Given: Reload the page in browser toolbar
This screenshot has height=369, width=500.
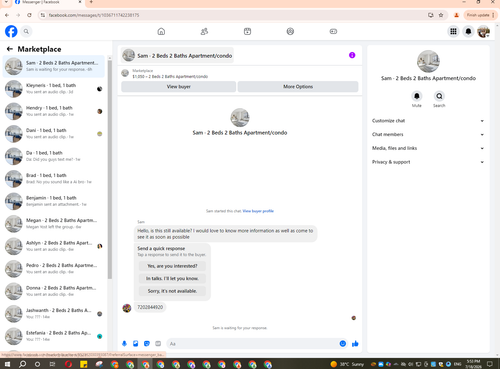Looking at the screenshot, I should (x=29, y=15).
